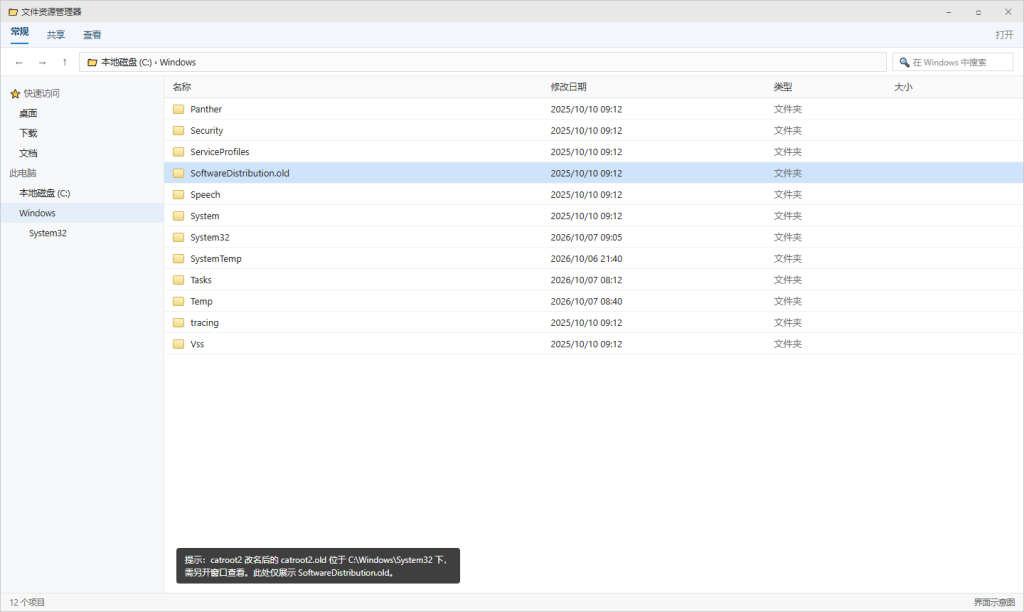Open the 共享 tab
1024x612 pixels.
click(x=56, y=35)
